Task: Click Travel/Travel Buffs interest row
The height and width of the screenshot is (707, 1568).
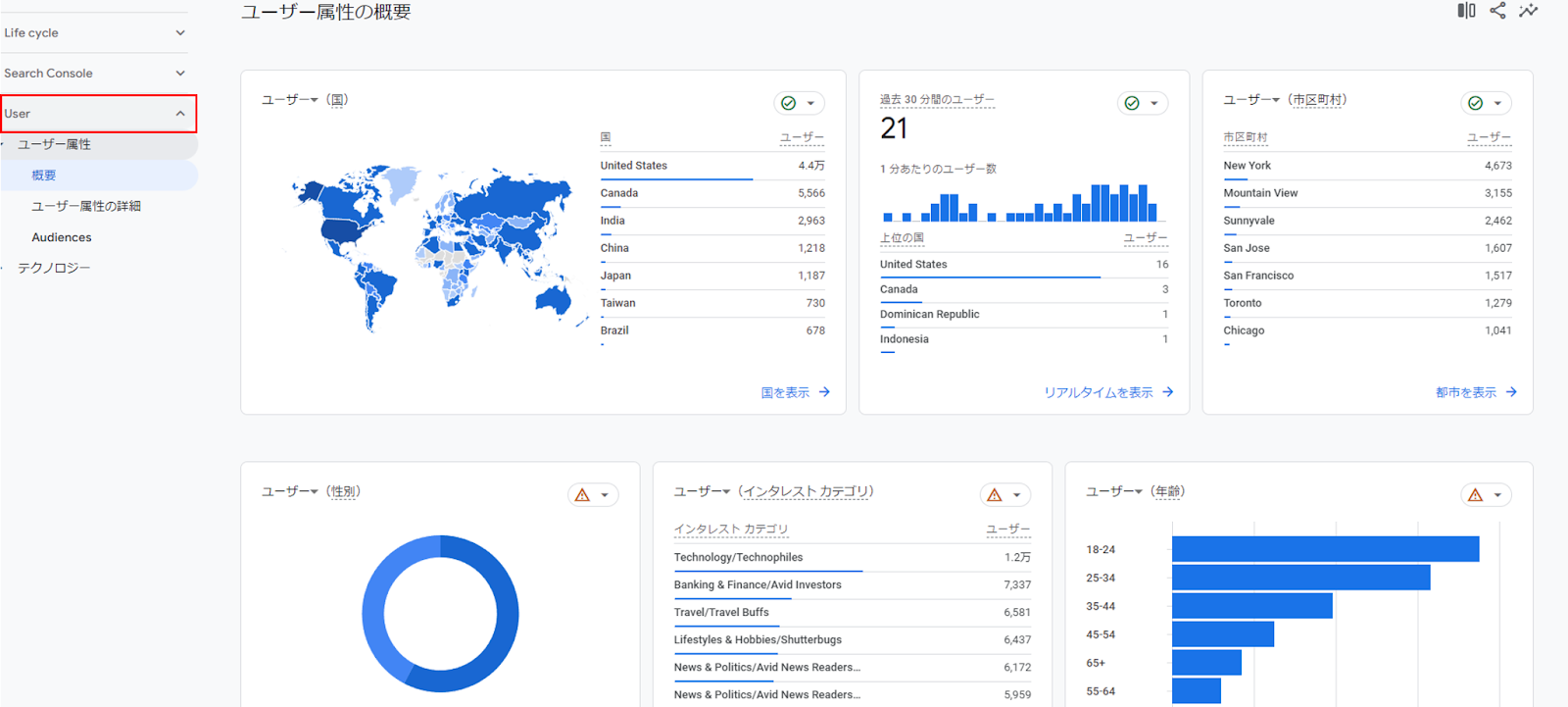Action: point(852,612)
